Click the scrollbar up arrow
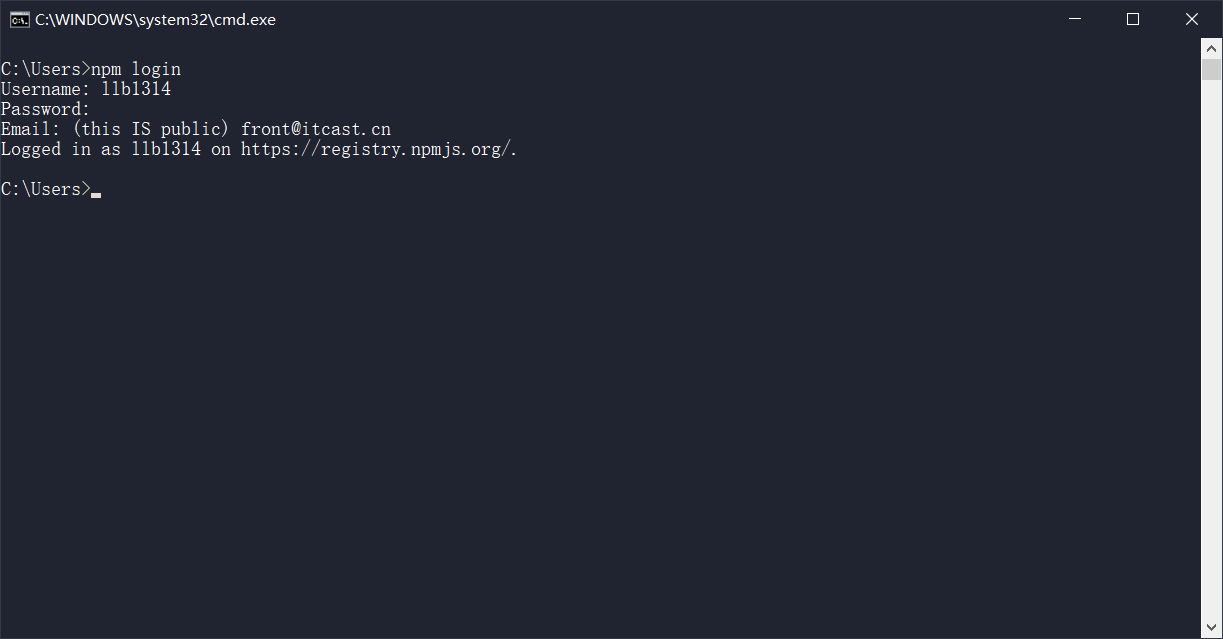 click(1211, 48)
